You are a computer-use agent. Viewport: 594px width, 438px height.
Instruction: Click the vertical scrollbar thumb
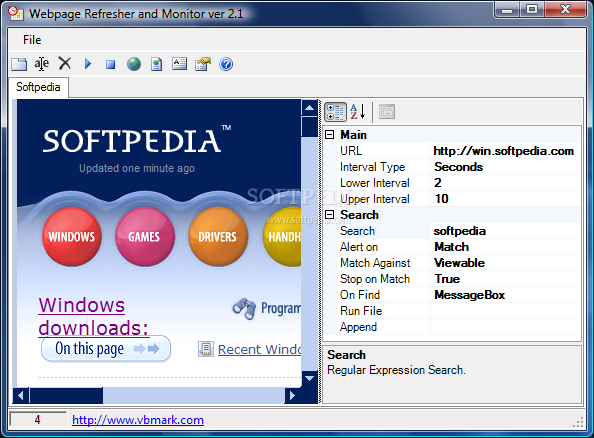310,127
